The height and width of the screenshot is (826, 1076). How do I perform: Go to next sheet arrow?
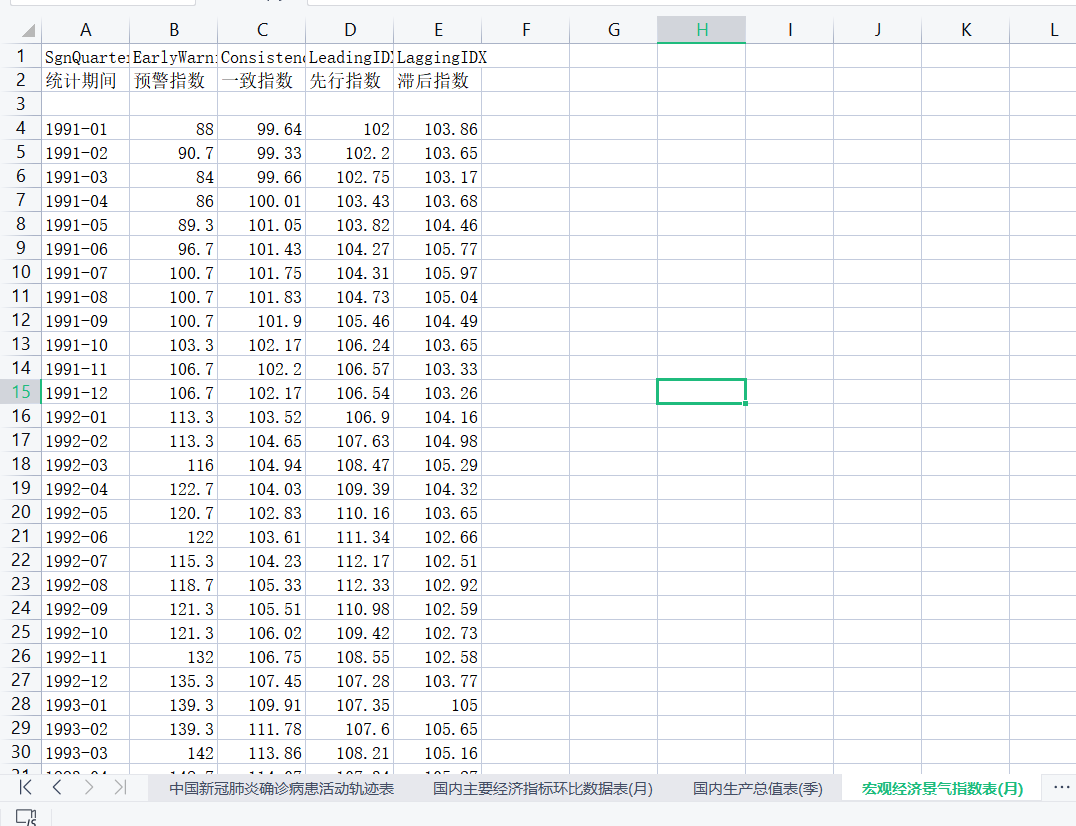(x=89, y=787)
